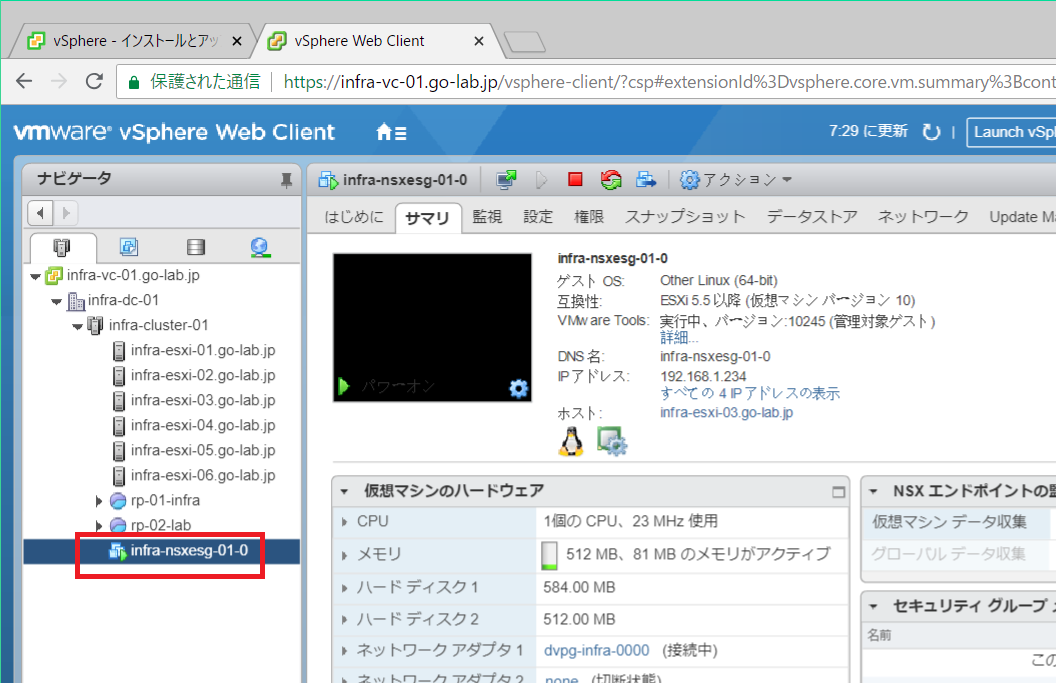This screenshot has height=683, width=1056.
Task: Click the managed VM gear icon
Action: point(612,442)
